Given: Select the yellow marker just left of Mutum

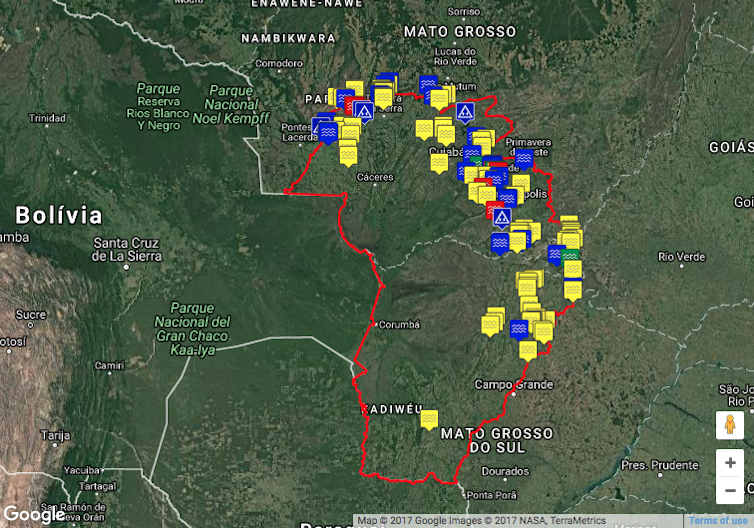Looking at the screenshot, I should click(439, 98).
